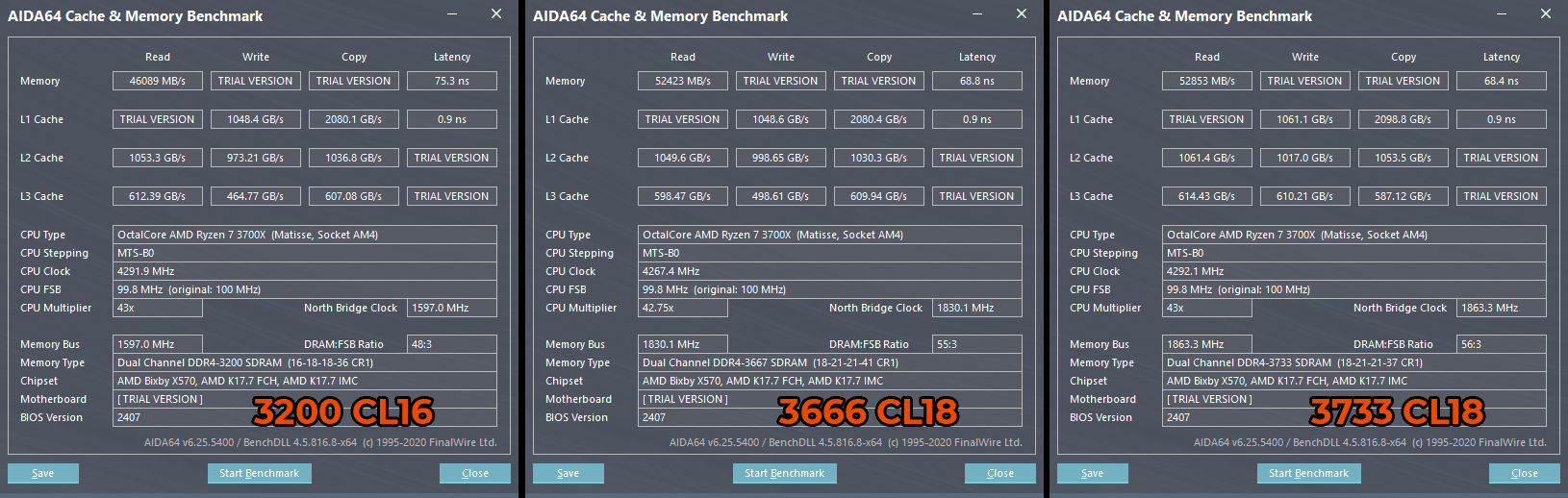Click L3 write value 610.21 GB/s
Image resolution: width=1568 pixels, height=498 pixels.
(x=1305, y=196)
